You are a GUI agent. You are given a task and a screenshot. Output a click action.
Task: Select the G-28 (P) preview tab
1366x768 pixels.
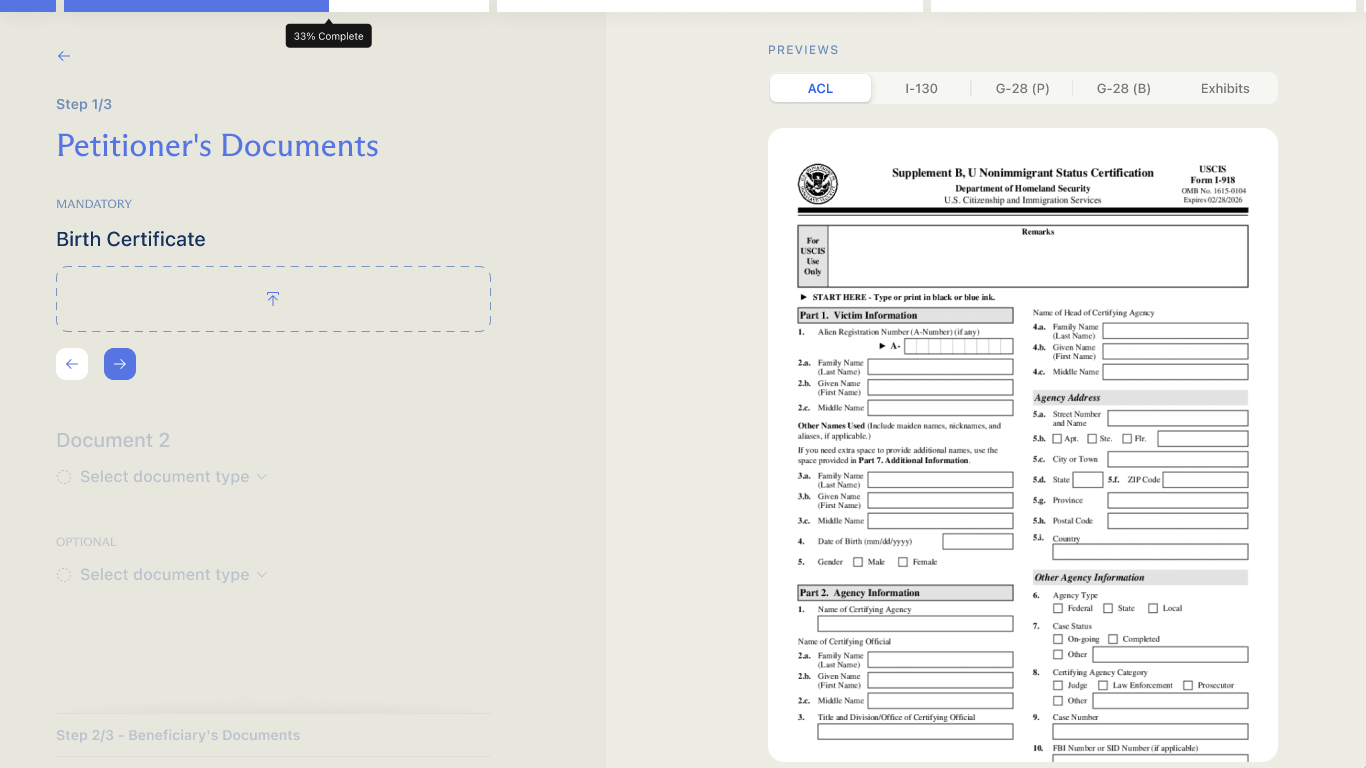[x=1022, y=88]
